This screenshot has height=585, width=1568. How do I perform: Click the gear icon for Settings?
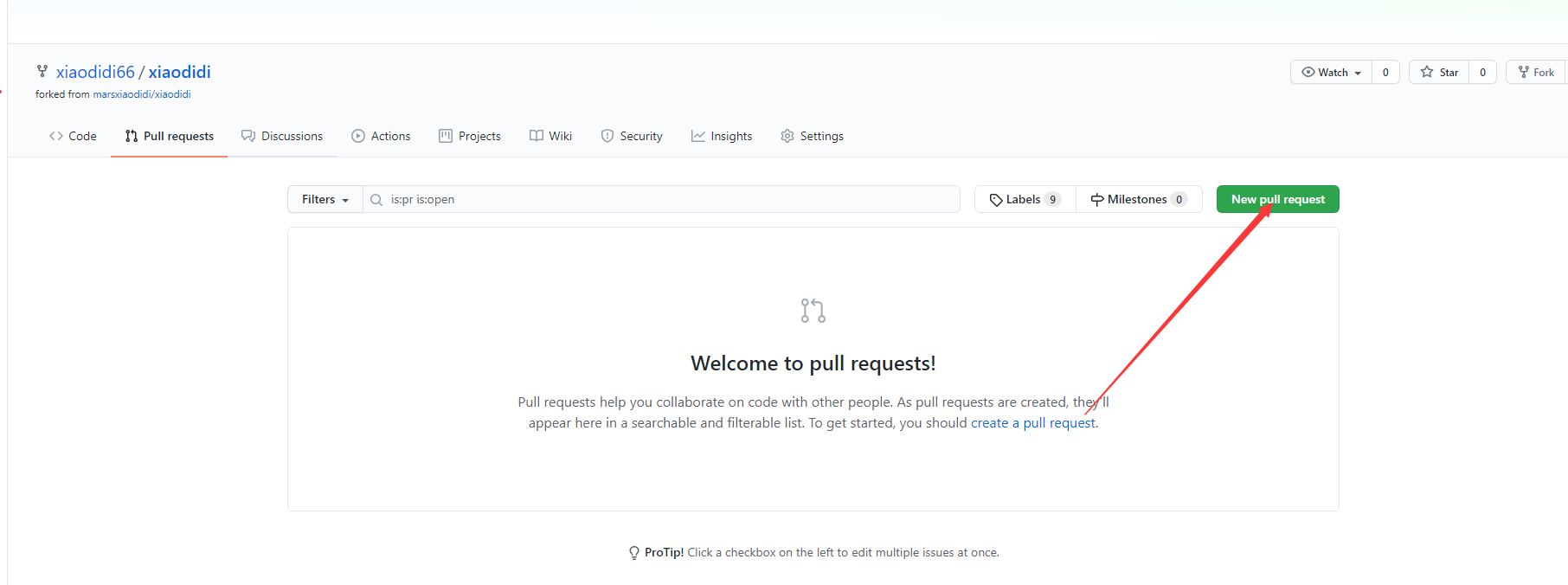pos(787,136)
